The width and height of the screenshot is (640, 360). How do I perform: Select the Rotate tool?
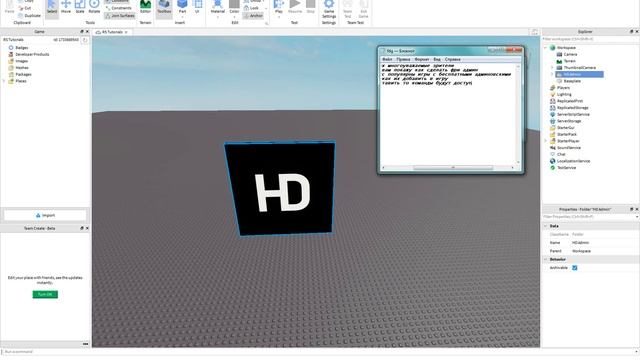pyautogui.click(x=94, y=7)
